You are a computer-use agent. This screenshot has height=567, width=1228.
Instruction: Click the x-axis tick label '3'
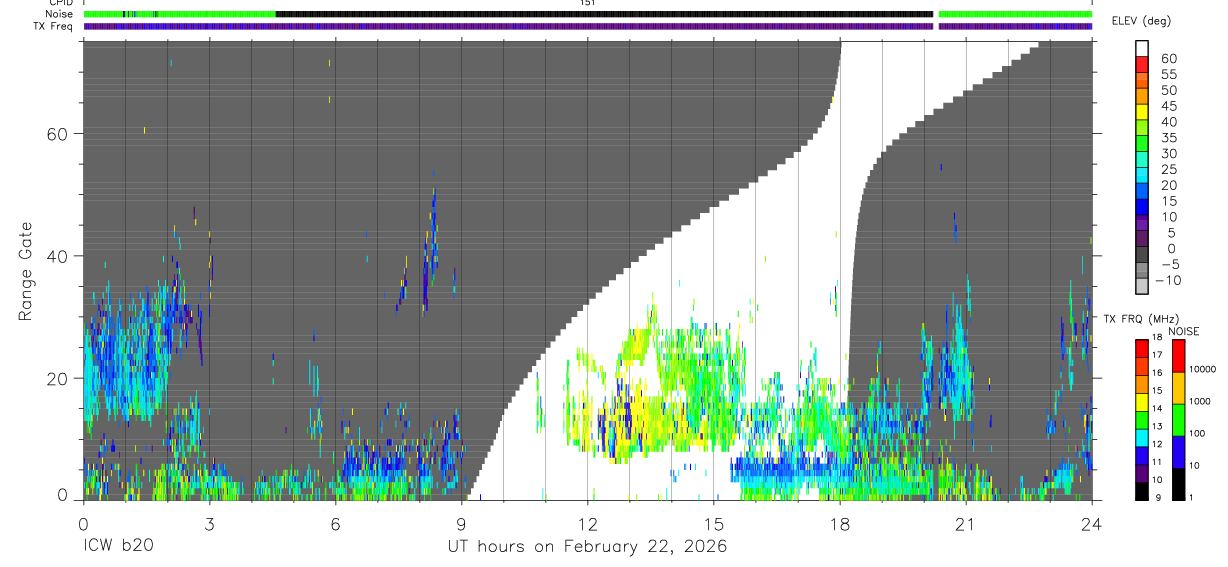click(x=209, y=523)
